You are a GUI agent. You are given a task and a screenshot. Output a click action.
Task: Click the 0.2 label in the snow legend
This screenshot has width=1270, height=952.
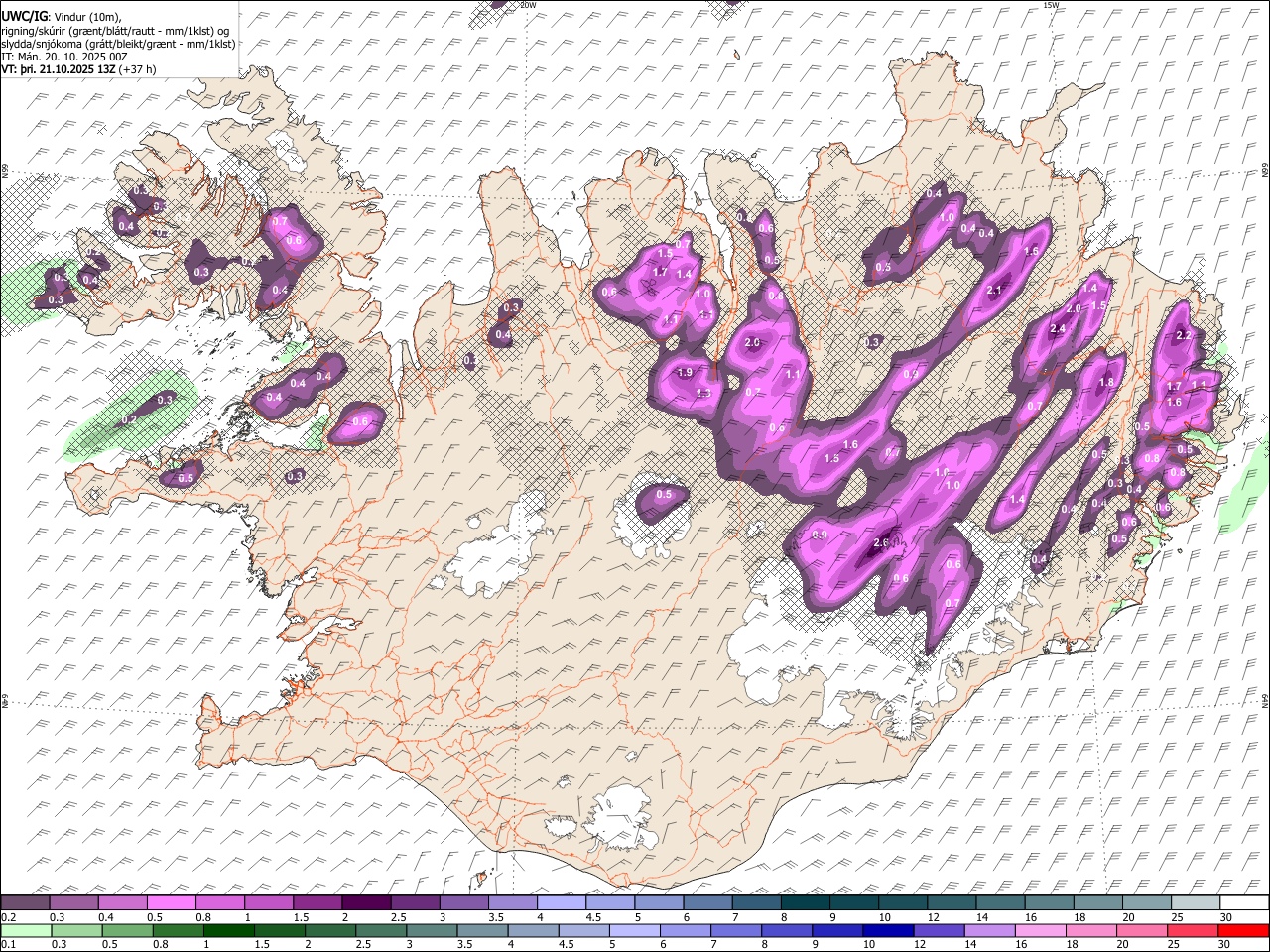(x=8, y=917)
